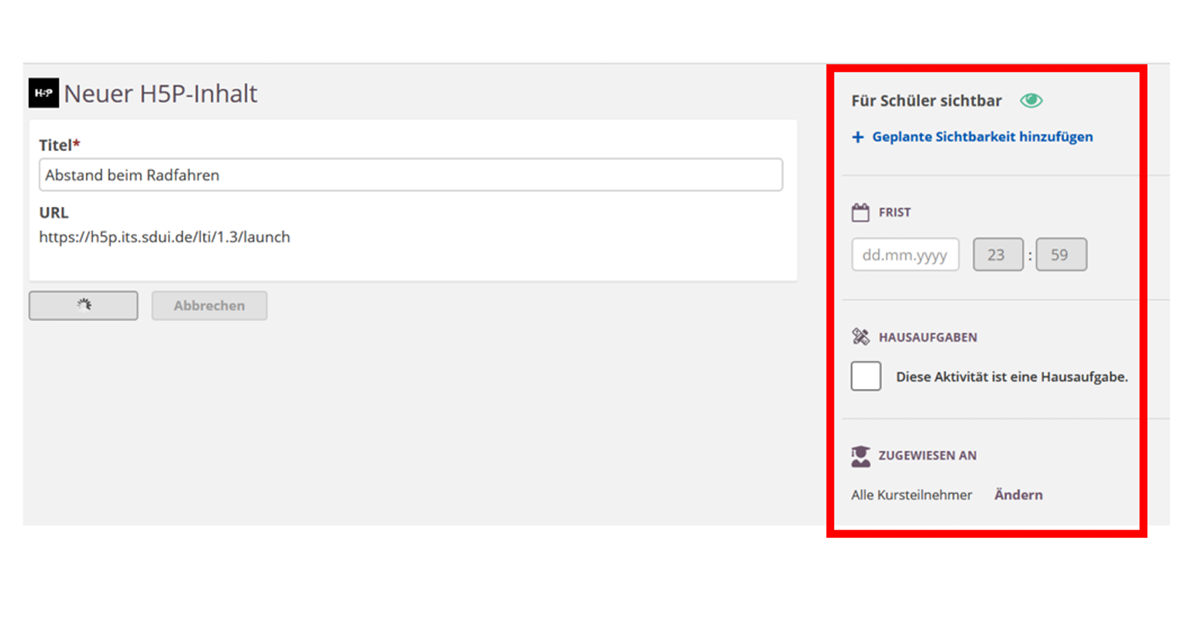The image size is (1200, 628).
Task: Focus the Titel field with 'Abstand beim Radfahren'
Action: (x=410, y=175)
